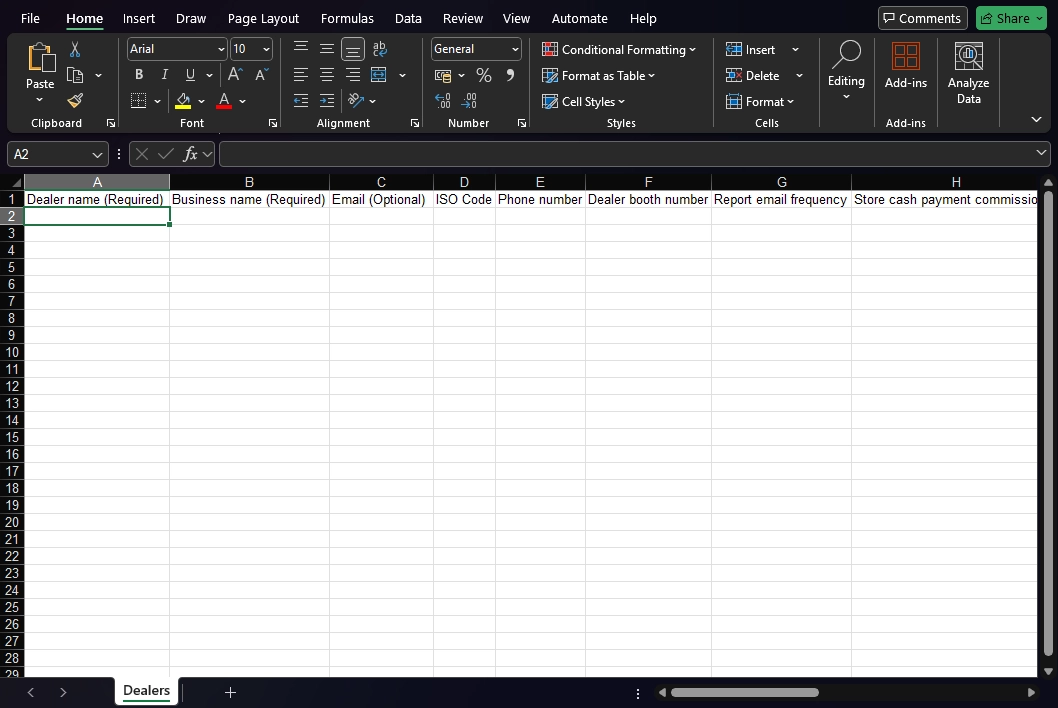Center text horizontally
1058x708 pixels.
pos(327,75)
